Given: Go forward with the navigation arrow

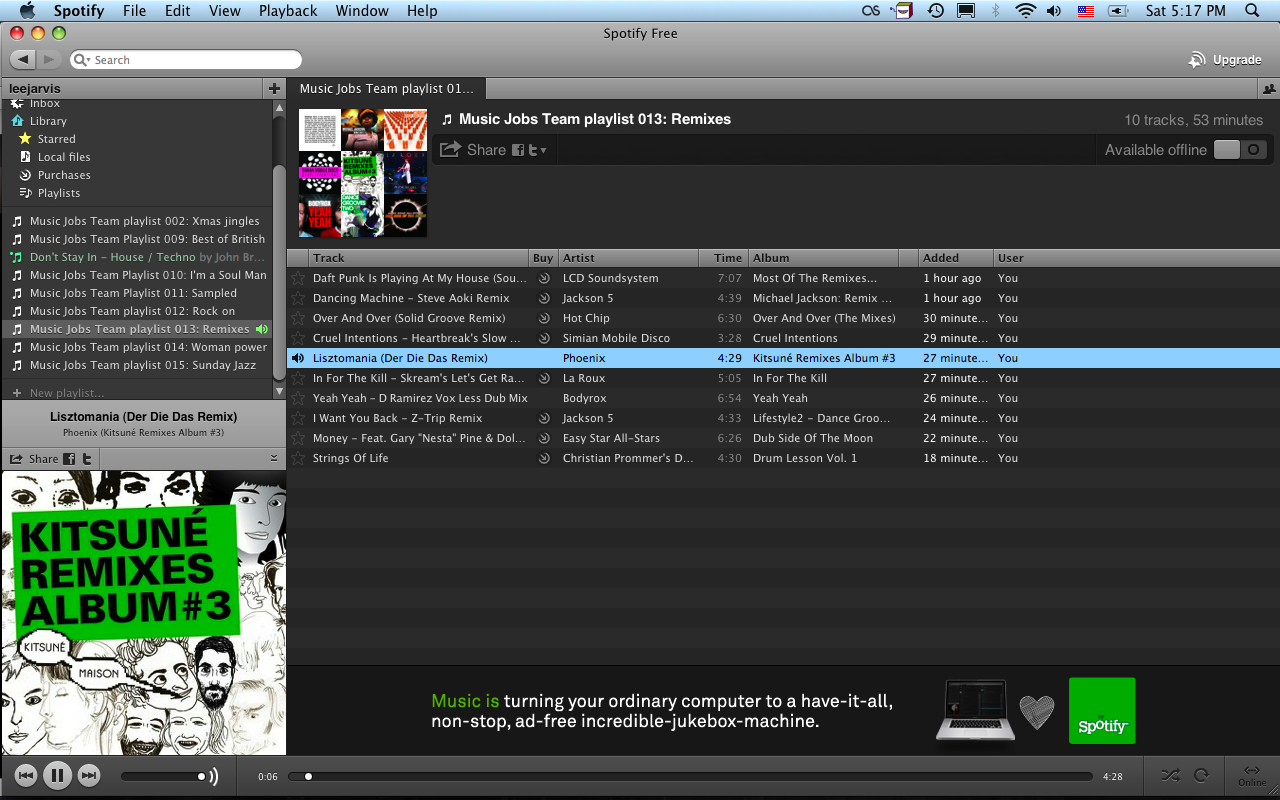Looking at the screenshot, I should 49,60.
